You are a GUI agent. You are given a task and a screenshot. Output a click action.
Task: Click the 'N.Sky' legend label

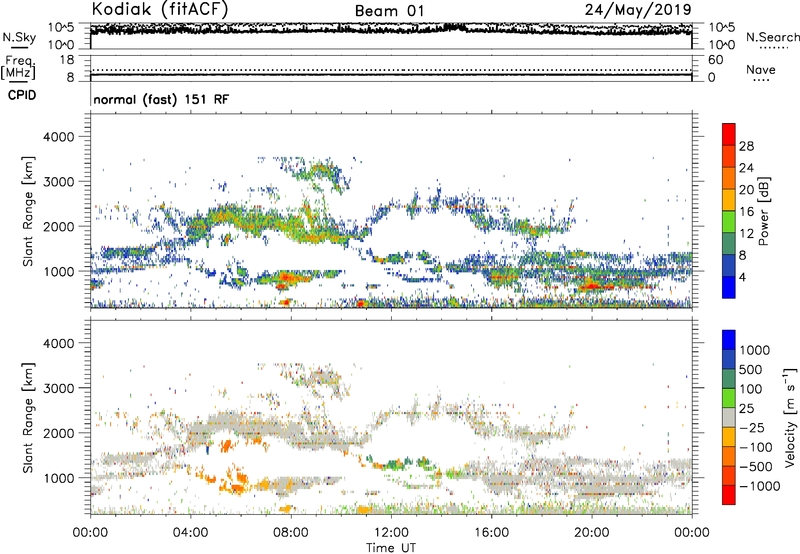[19, 37]
